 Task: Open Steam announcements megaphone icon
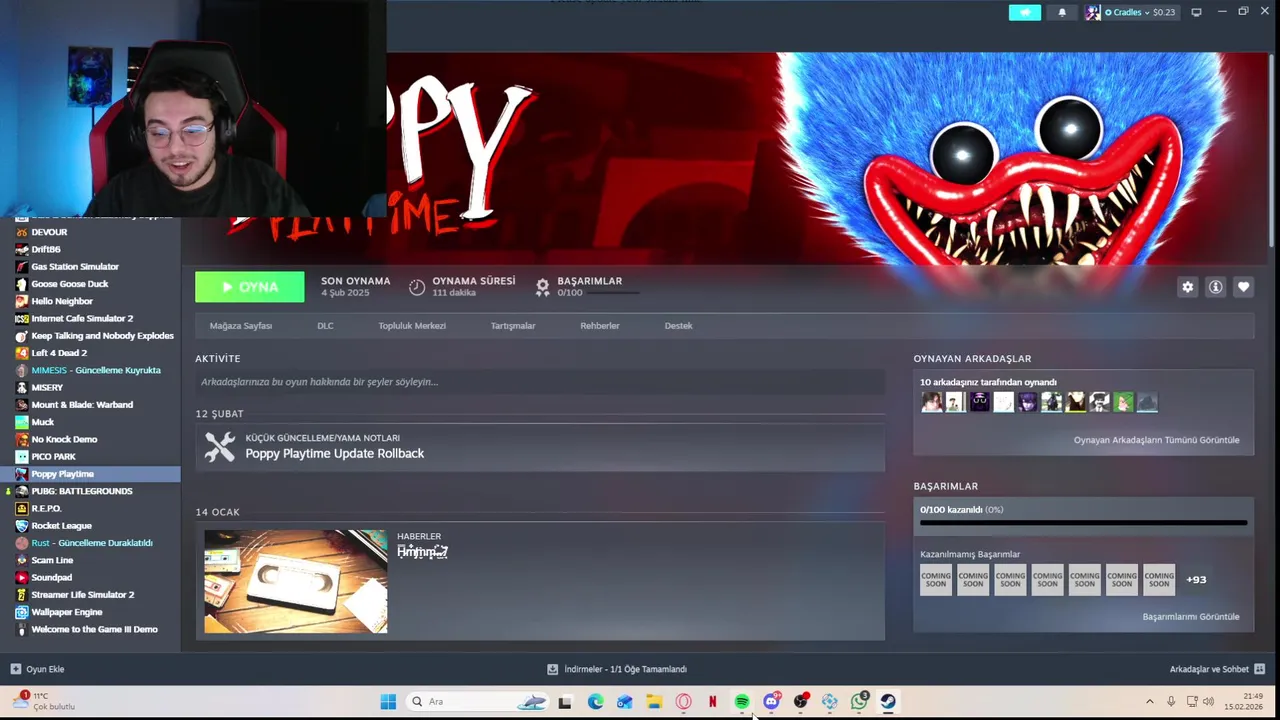[1024, 12]
